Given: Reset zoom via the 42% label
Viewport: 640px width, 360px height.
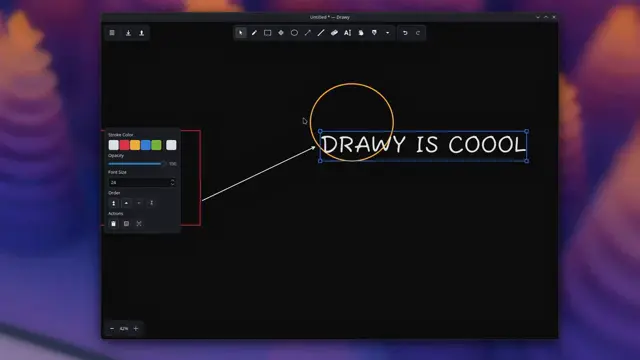Looking at the screenshot, I should click(124, 329).
